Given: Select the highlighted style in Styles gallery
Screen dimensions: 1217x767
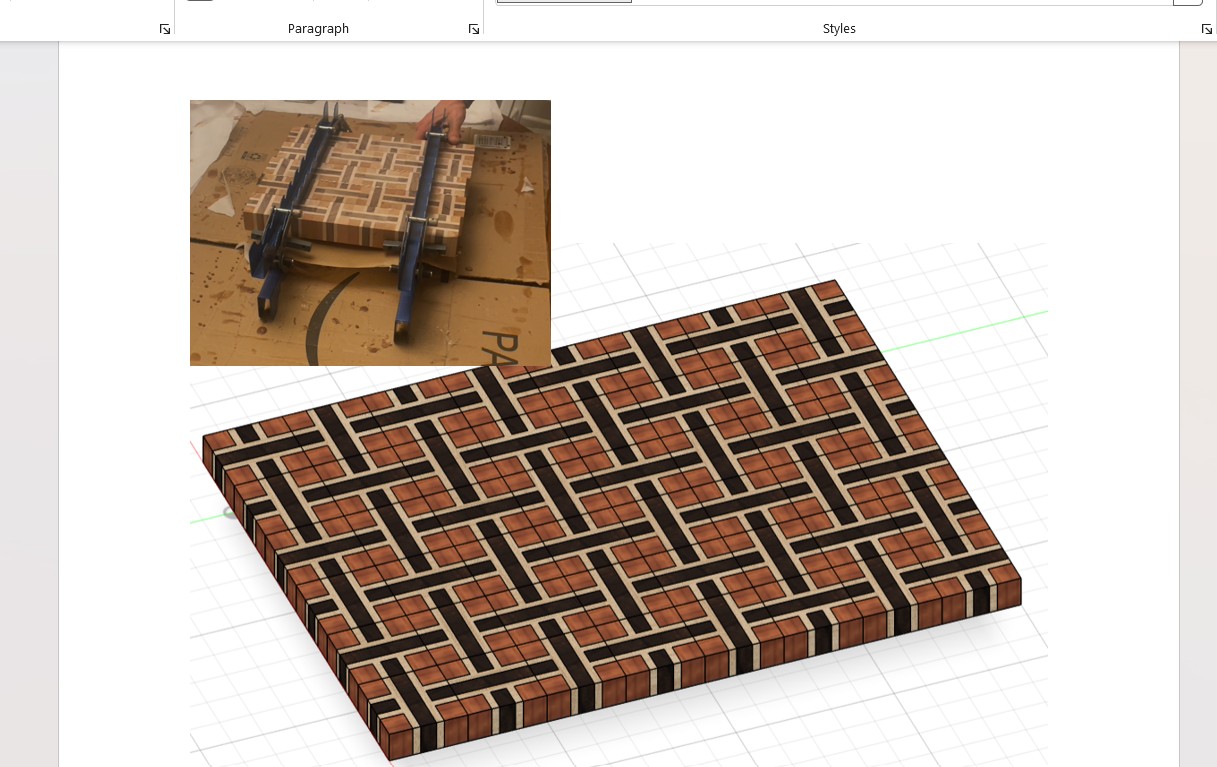Looking at the screenshot, I should click(564, 2).
